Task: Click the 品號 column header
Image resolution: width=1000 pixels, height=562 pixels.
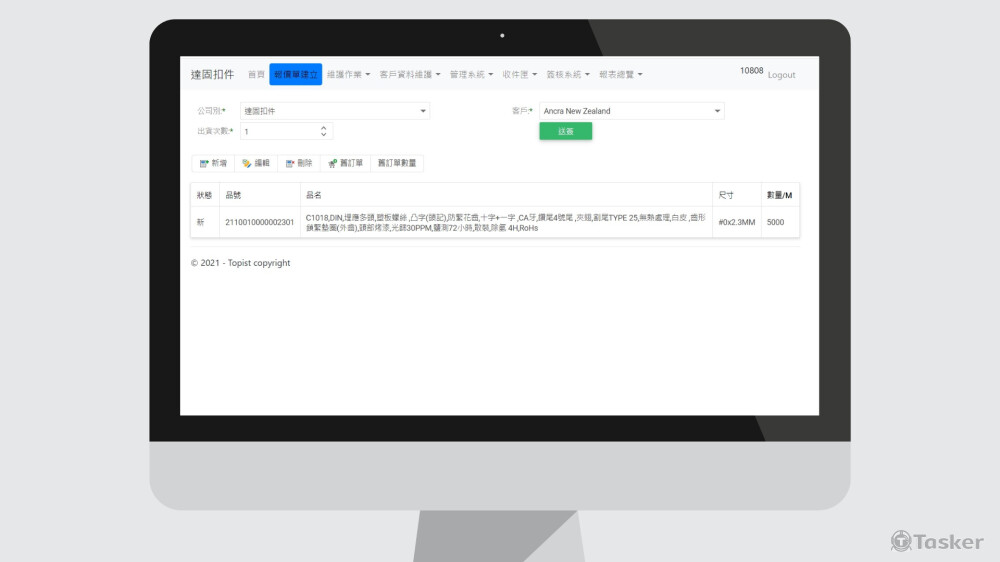Action: point(260,195)
